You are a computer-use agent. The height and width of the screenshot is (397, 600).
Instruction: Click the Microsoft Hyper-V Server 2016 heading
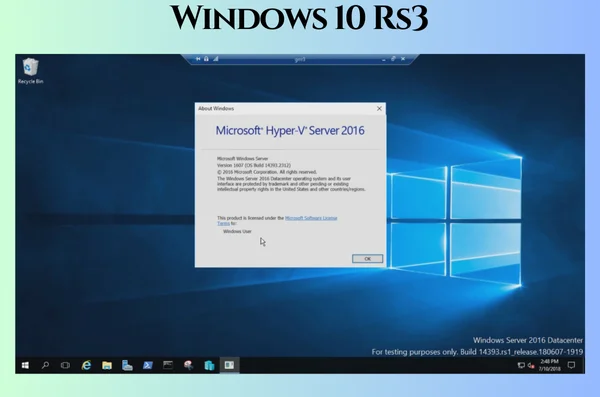pos(290,131)
